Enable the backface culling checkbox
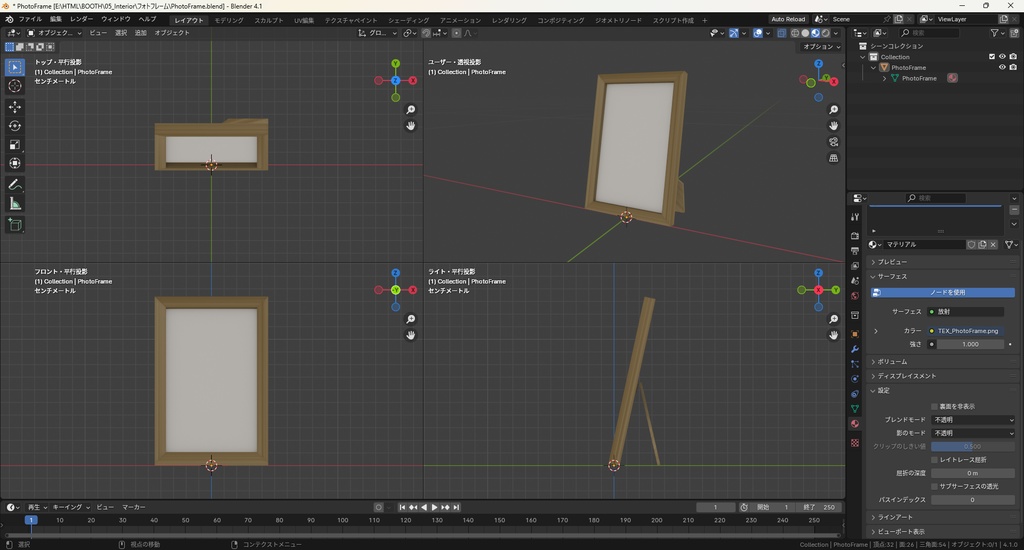 (934, 406)
